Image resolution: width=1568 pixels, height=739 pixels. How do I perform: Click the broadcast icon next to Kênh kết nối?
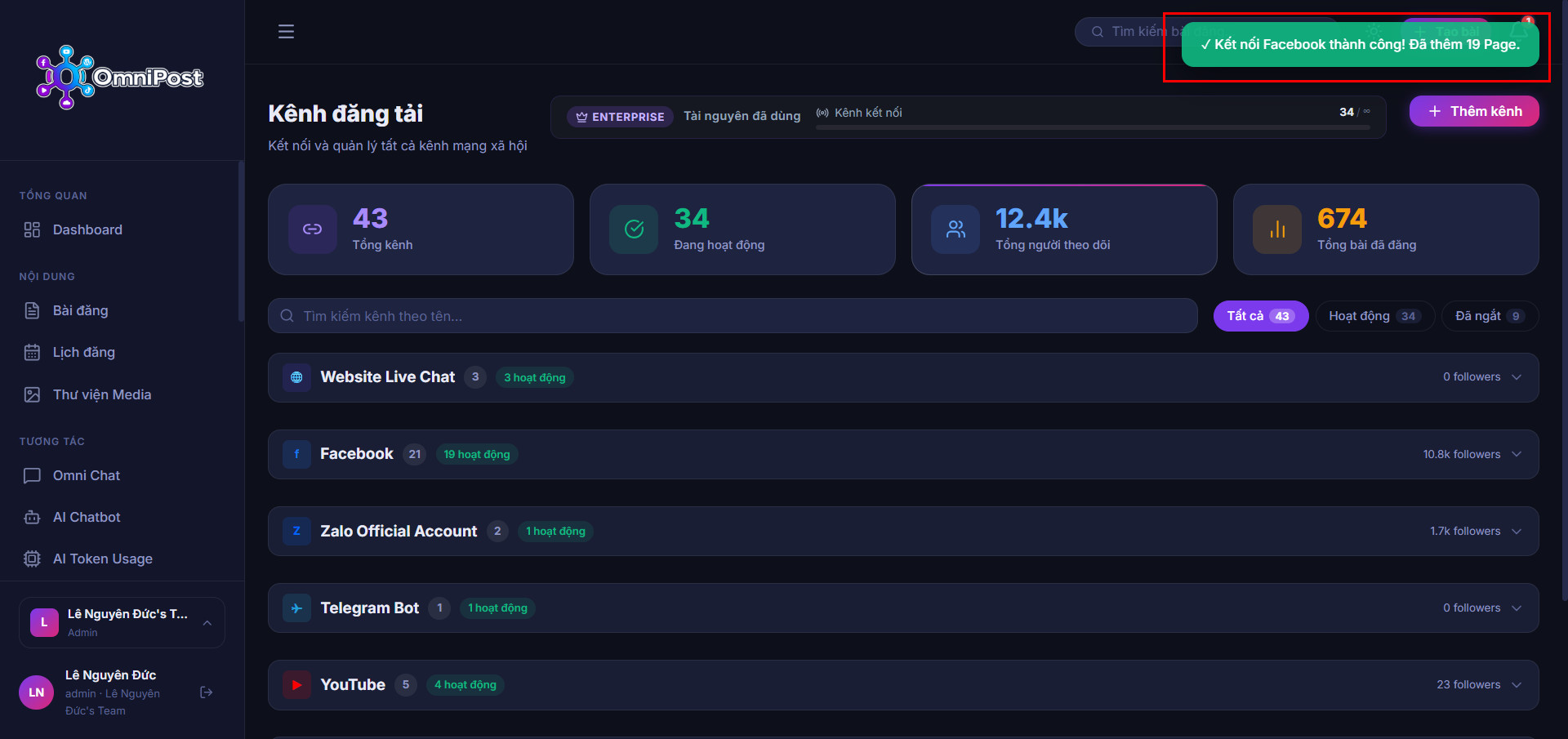coord(822,113)
